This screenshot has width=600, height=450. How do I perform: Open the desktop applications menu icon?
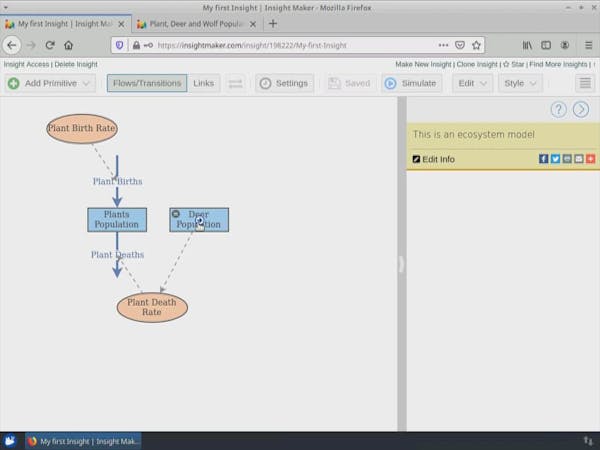(10, 441)
